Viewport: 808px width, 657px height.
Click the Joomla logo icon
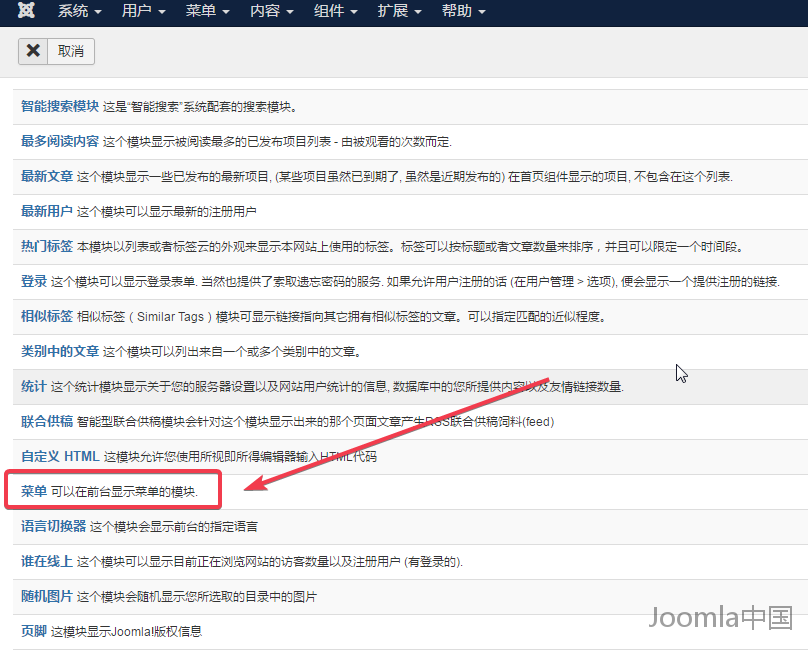25,13
